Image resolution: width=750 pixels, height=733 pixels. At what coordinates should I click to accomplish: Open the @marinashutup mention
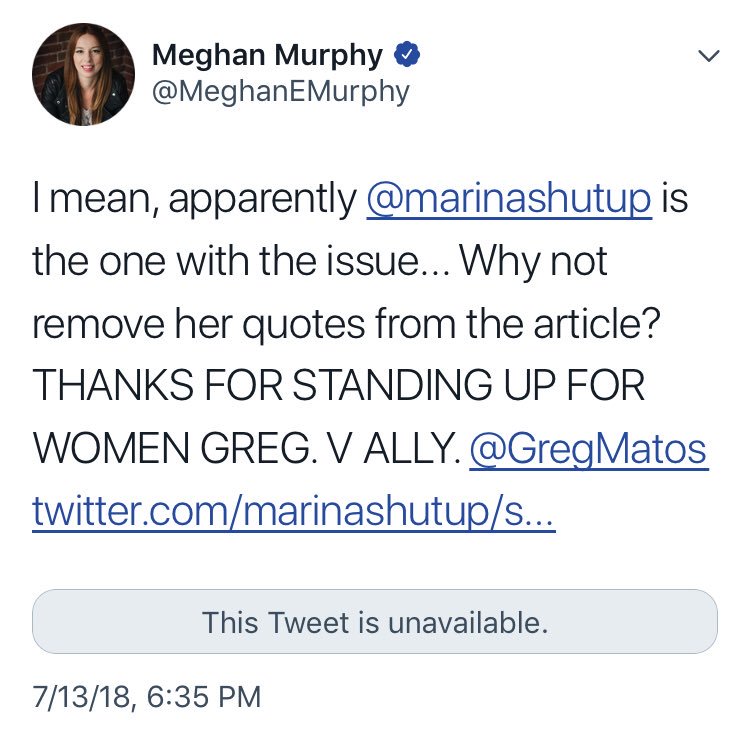pyautogui.click(x=510, y=201)
